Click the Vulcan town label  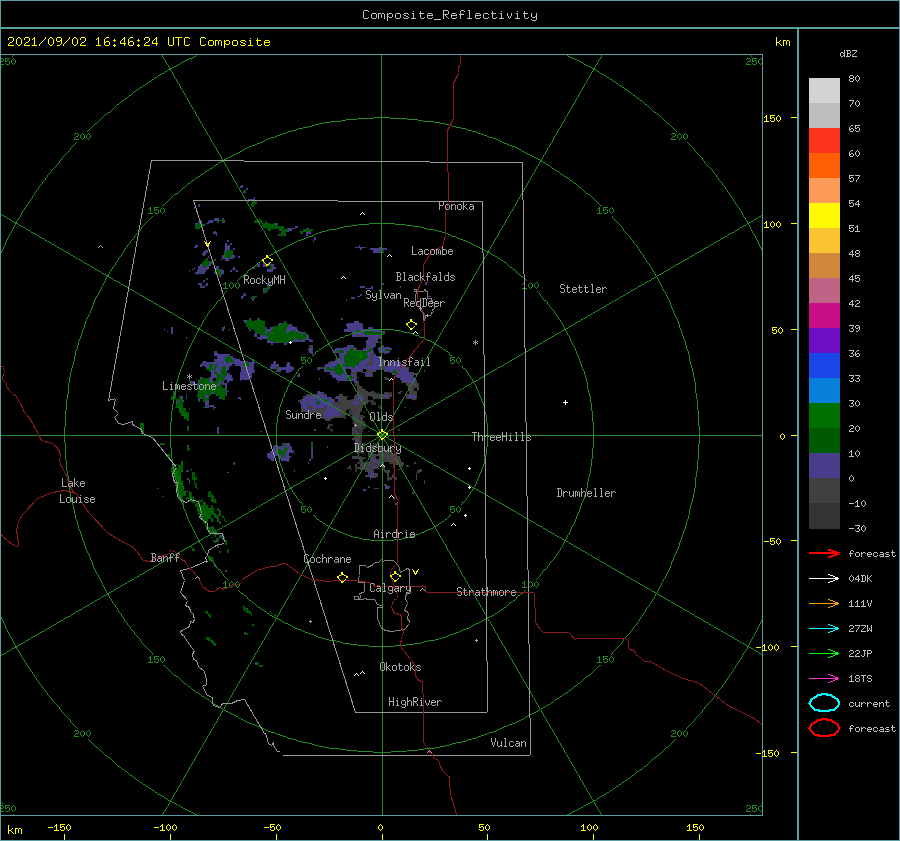(x=508, y=743)
